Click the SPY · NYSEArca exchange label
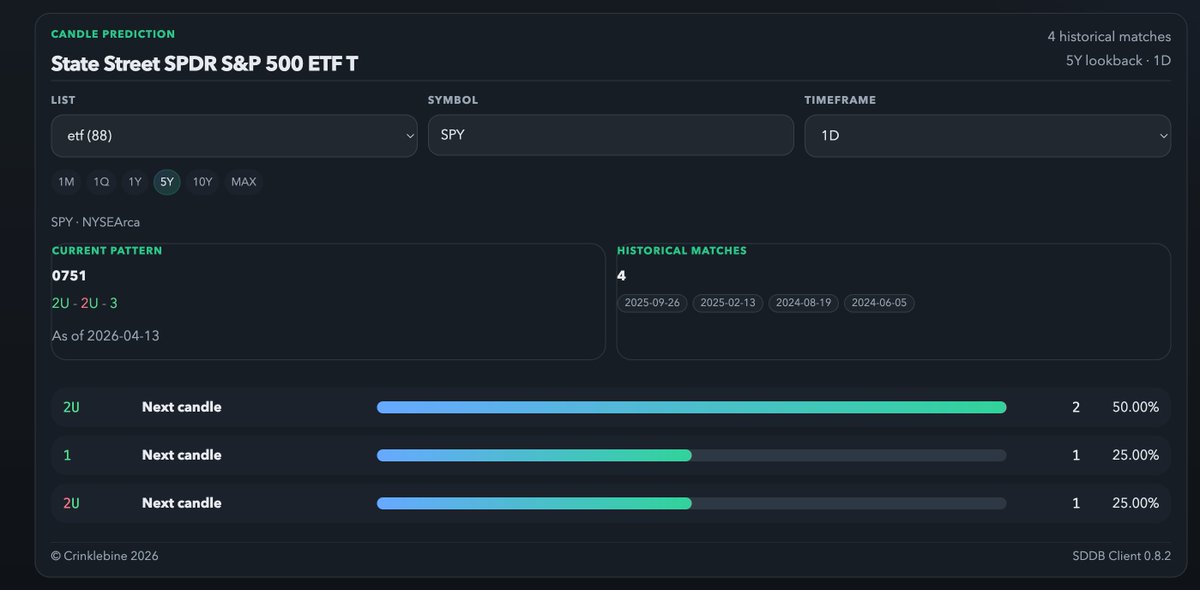 96,221
